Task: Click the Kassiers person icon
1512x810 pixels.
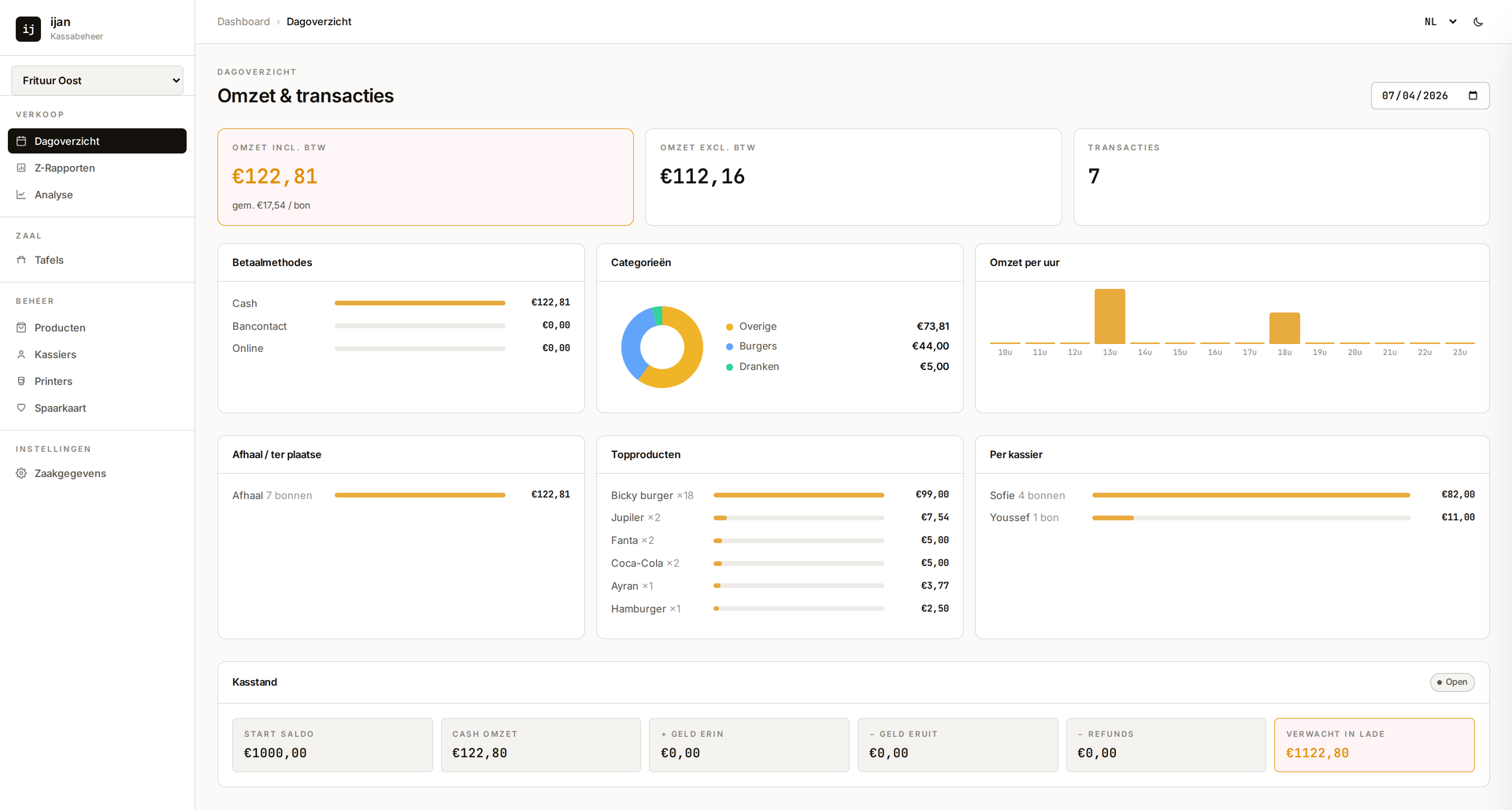Action: pos(21,355)
